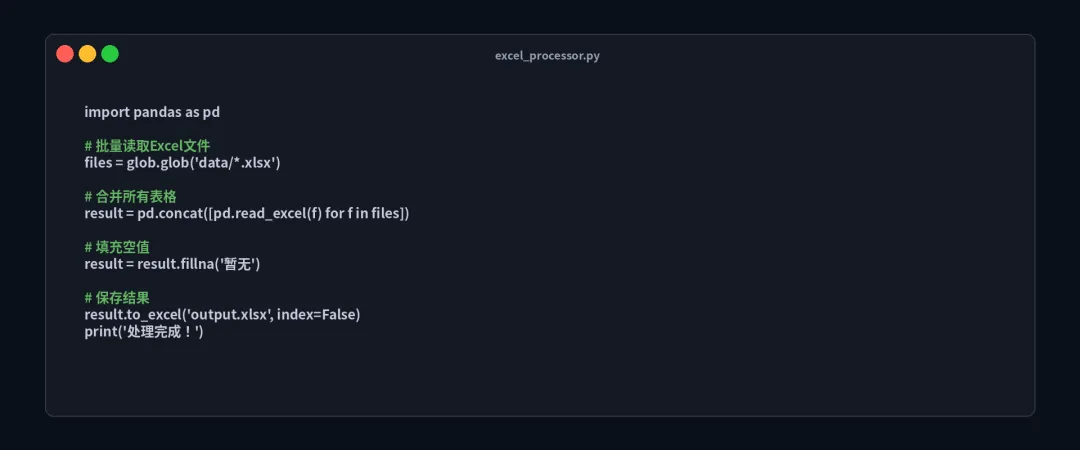1080x450 pixels.
Task: Click the '# 保存结果' comment
Action: pos(117,298)
